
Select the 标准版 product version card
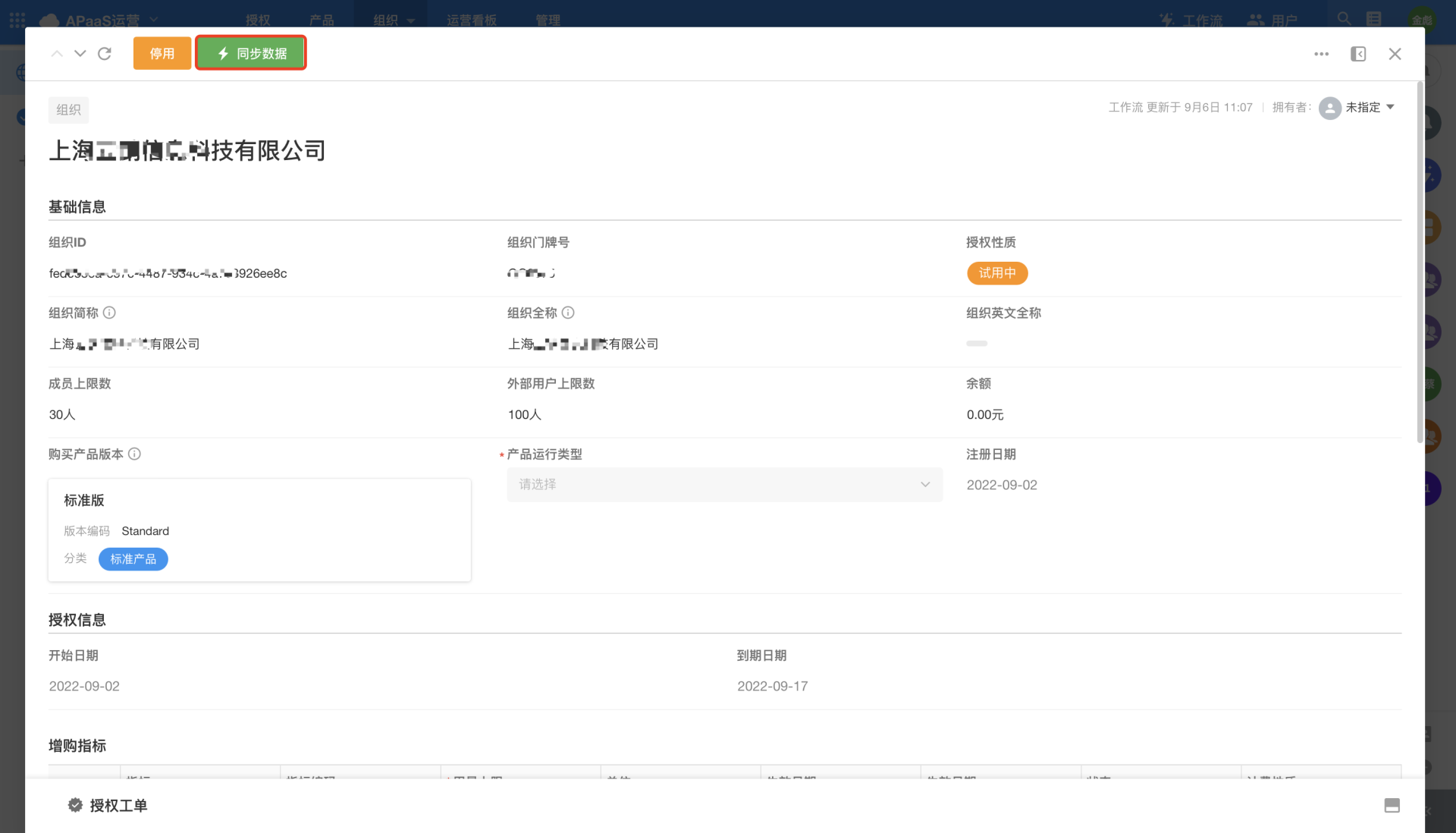point(259,529)
